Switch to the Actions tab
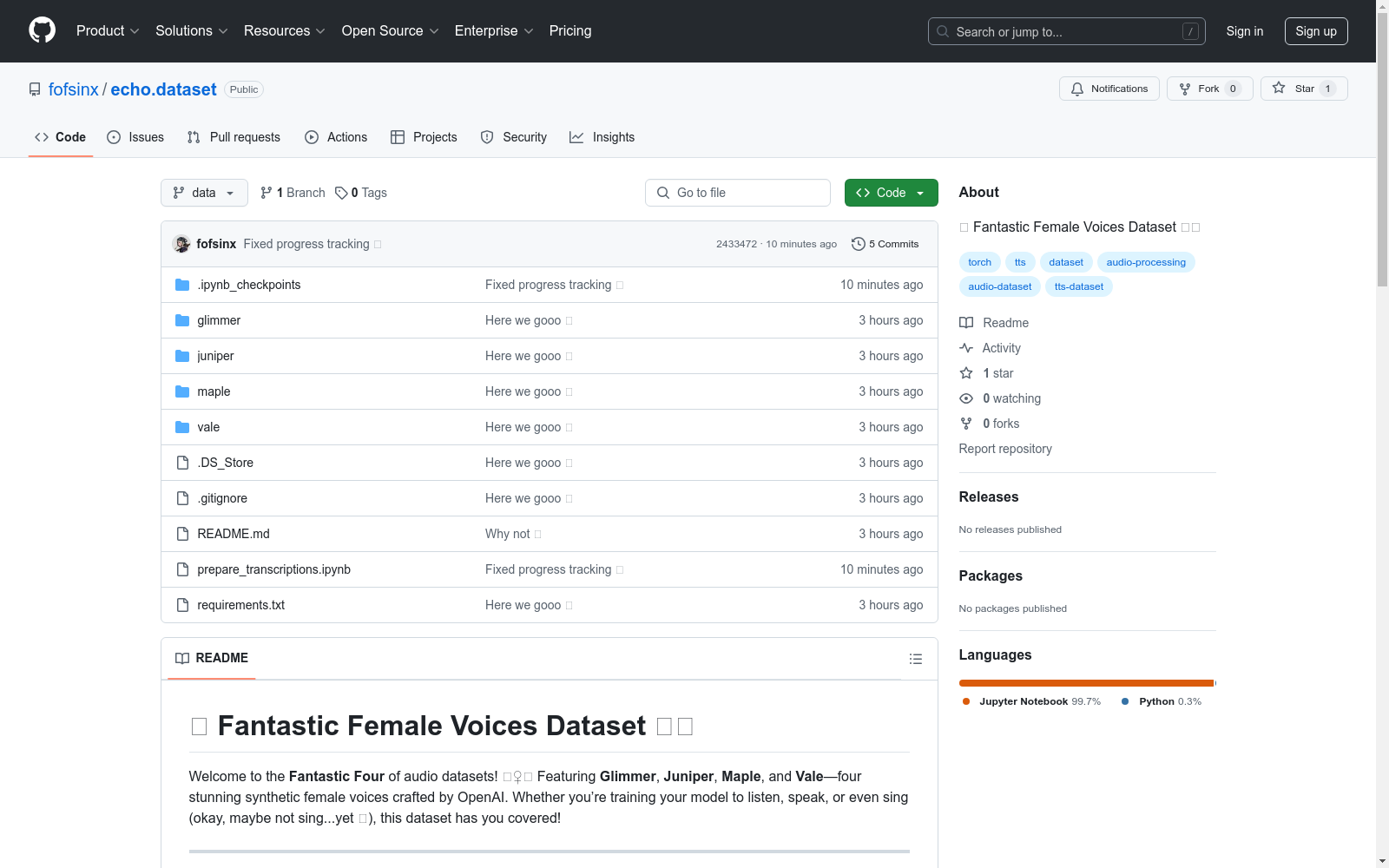This screenshot has height=868, width=1389. [x=336, y=137]
